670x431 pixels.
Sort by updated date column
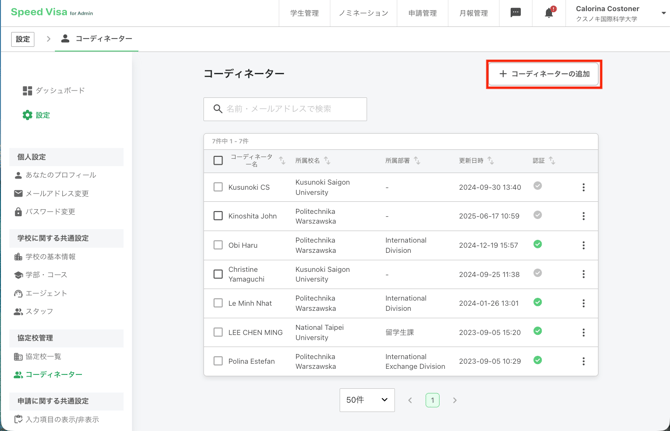490,160
